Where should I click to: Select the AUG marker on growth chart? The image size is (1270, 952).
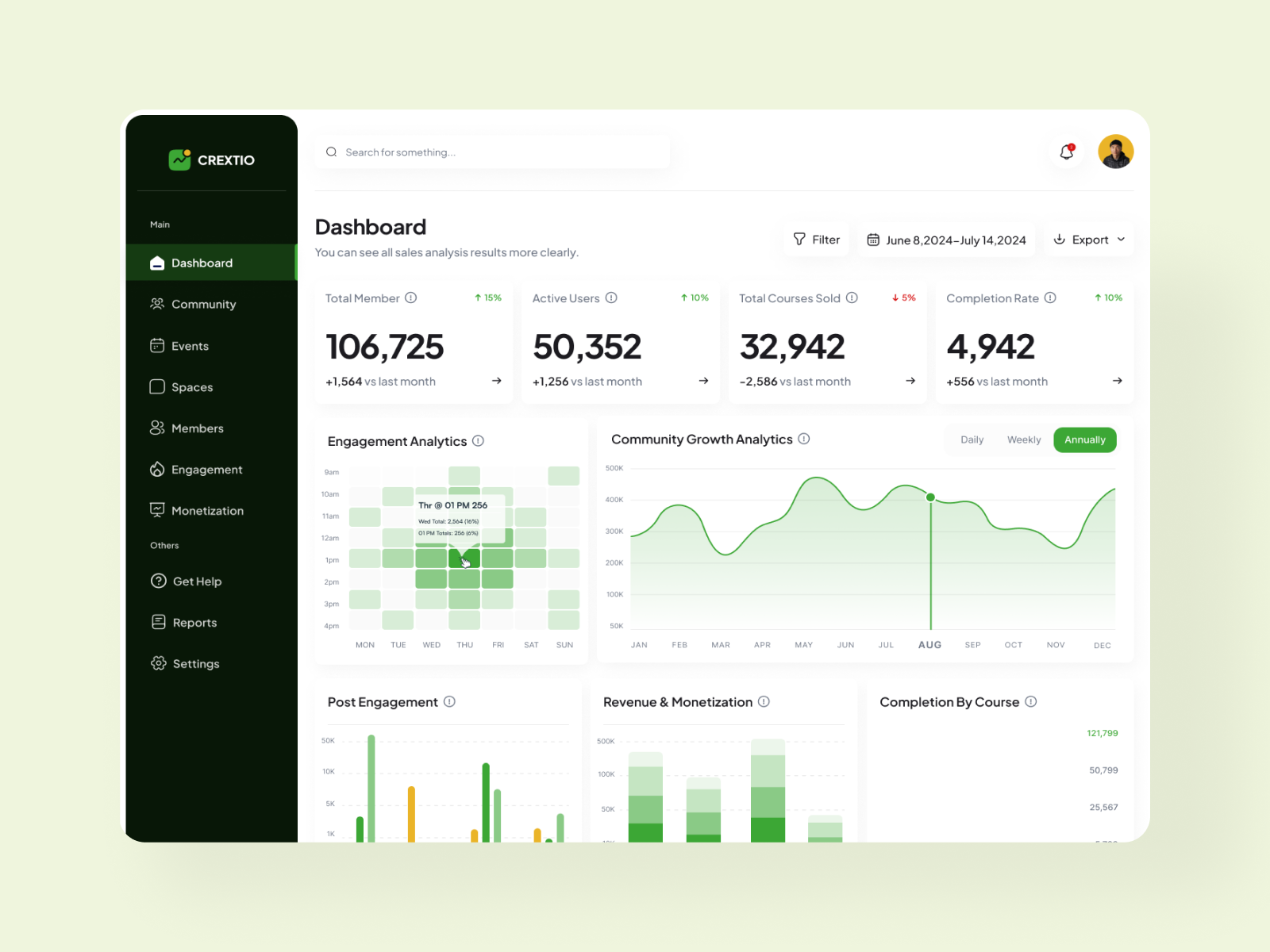tap(929, 497)
